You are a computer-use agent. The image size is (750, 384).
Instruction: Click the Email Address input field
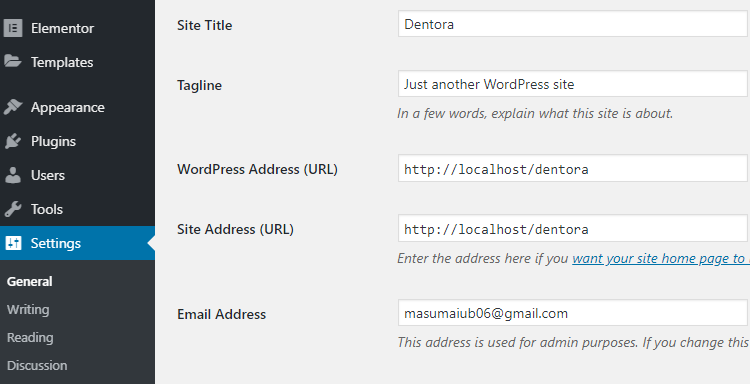[x=574, y=313]
